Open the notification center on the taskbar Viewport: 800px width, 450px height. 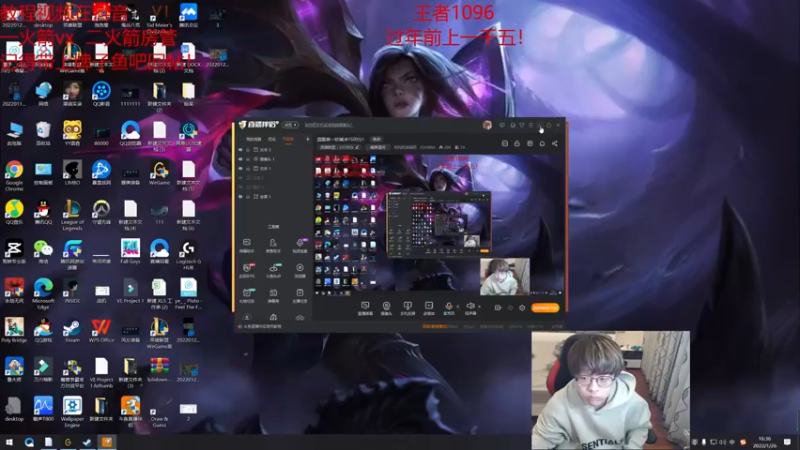[788, 442]
